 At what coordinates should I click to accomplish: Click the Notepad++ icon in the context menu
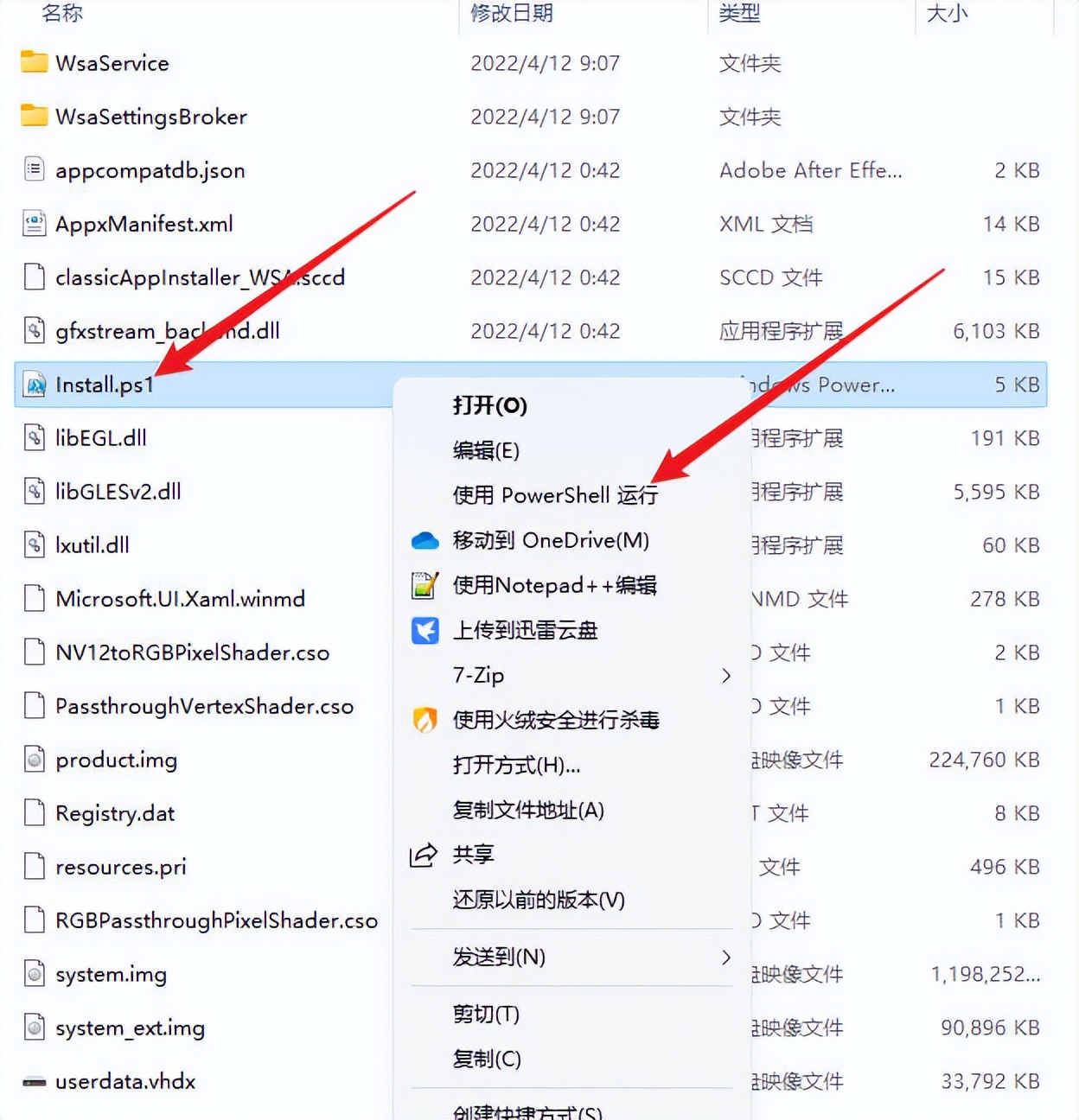pos(424,585)
